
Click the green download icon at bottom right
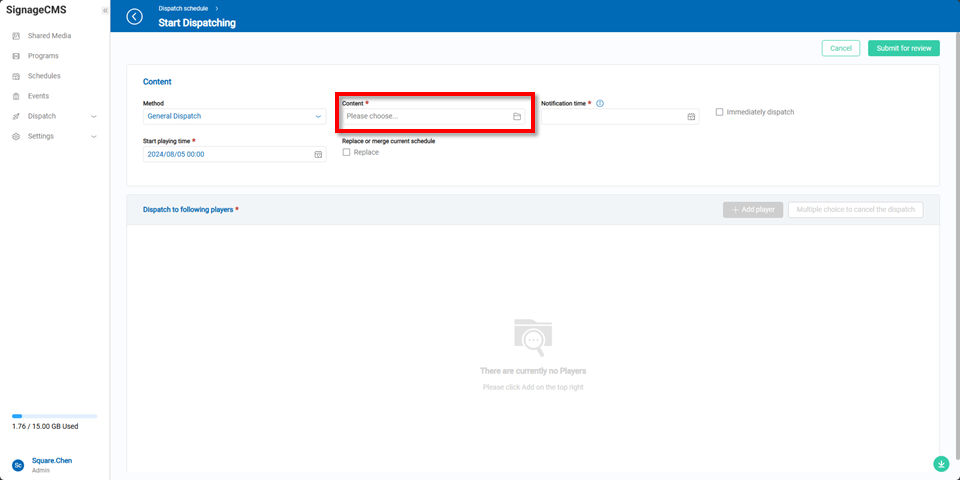[941, 464]
